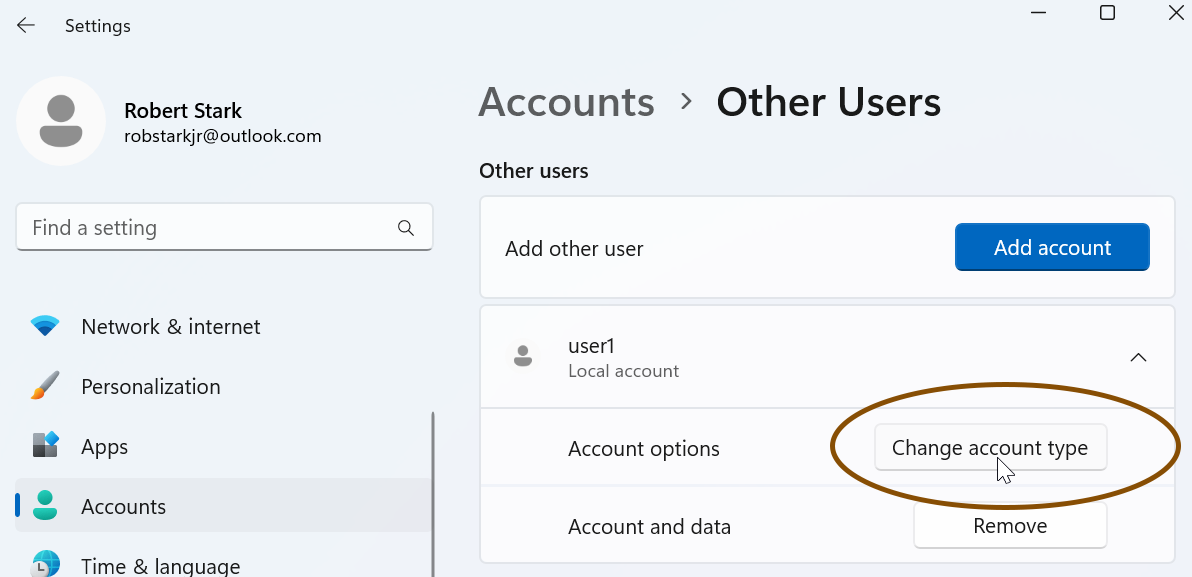
Task: Focus the Find a setting field
Action: tap(224, 227)
